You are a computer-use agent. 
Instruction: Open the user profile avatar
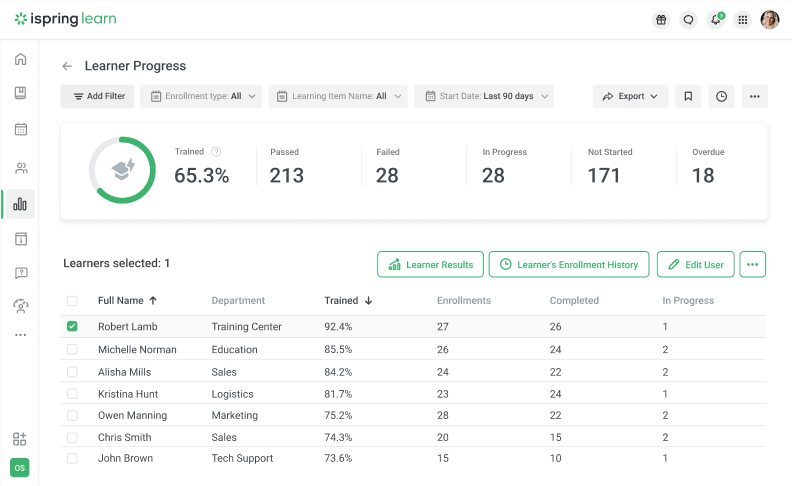click(x=770, y=20)
